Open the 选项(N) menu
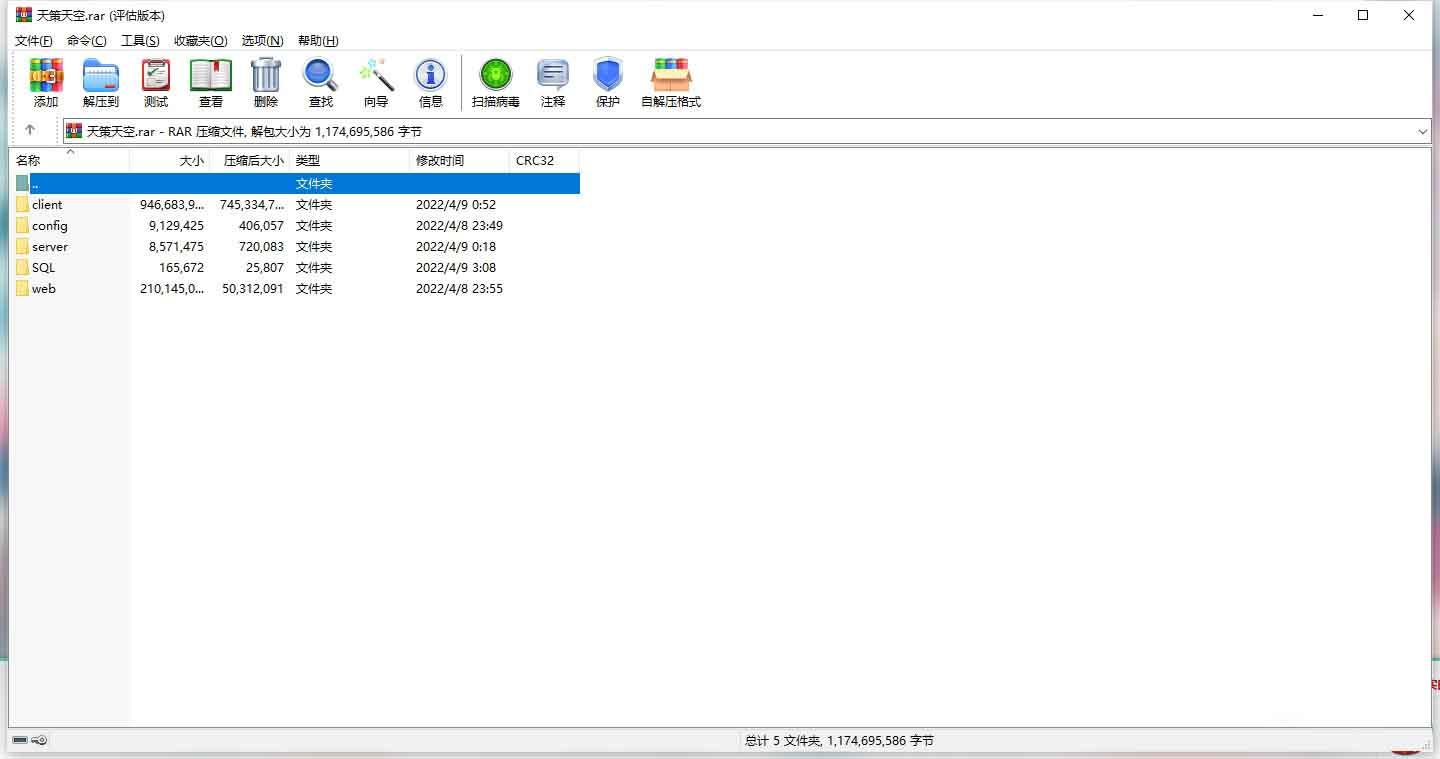Image resolution: width=1440 pixels, height=759 pixels. [263, 41]
